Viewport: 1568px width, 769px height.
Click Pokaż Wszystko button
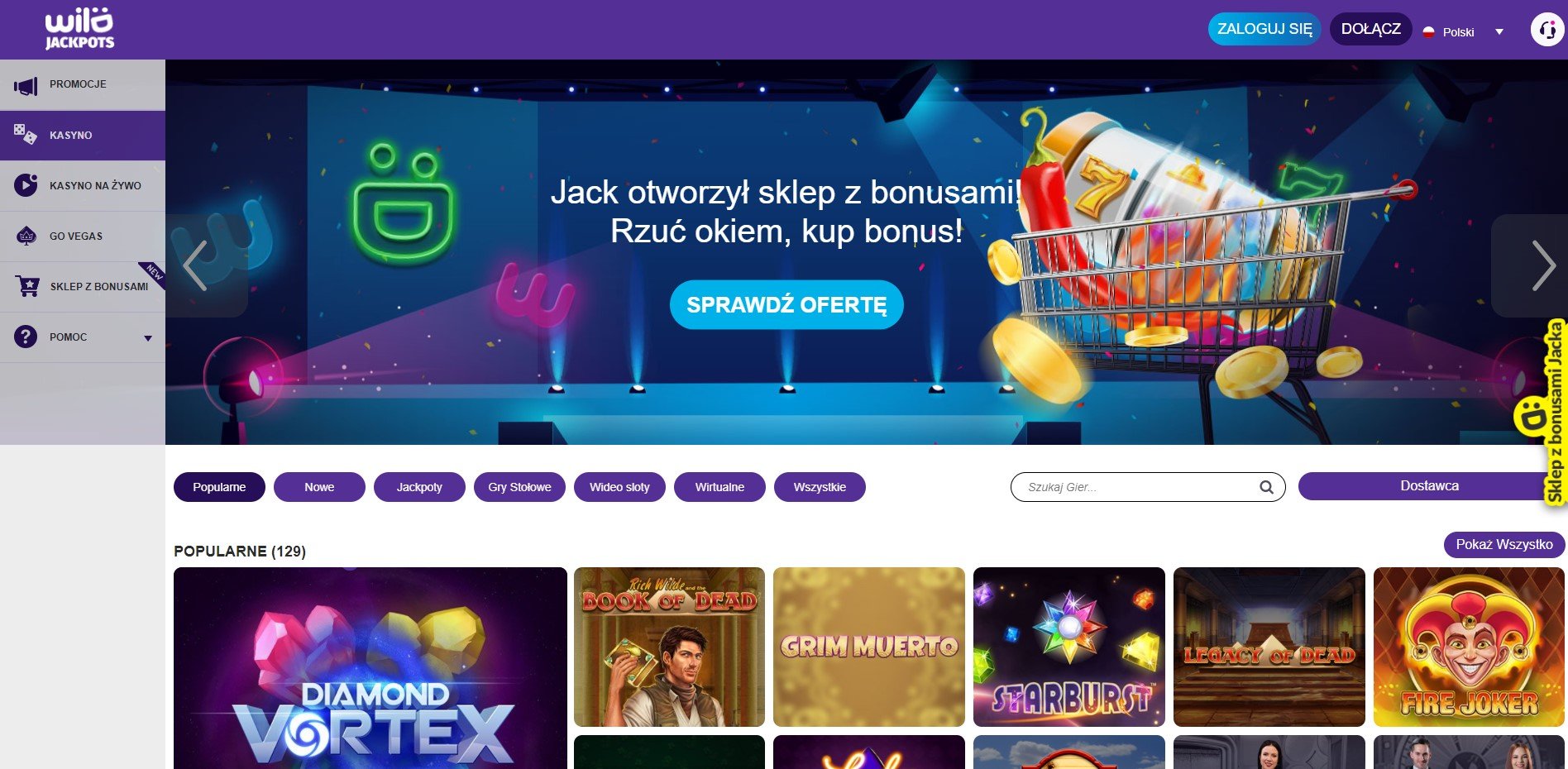click(1504, 544)
